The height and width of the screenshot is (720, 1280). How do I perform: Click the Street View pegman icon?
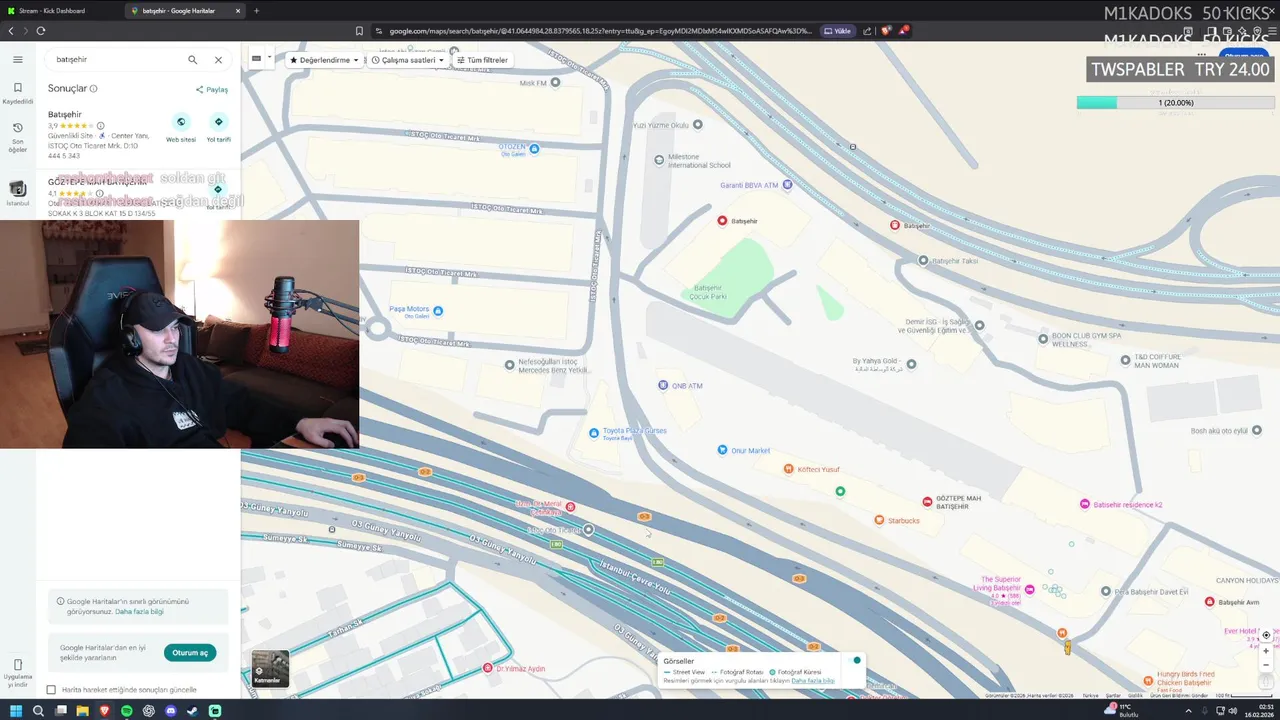[x=1067, y=648]
